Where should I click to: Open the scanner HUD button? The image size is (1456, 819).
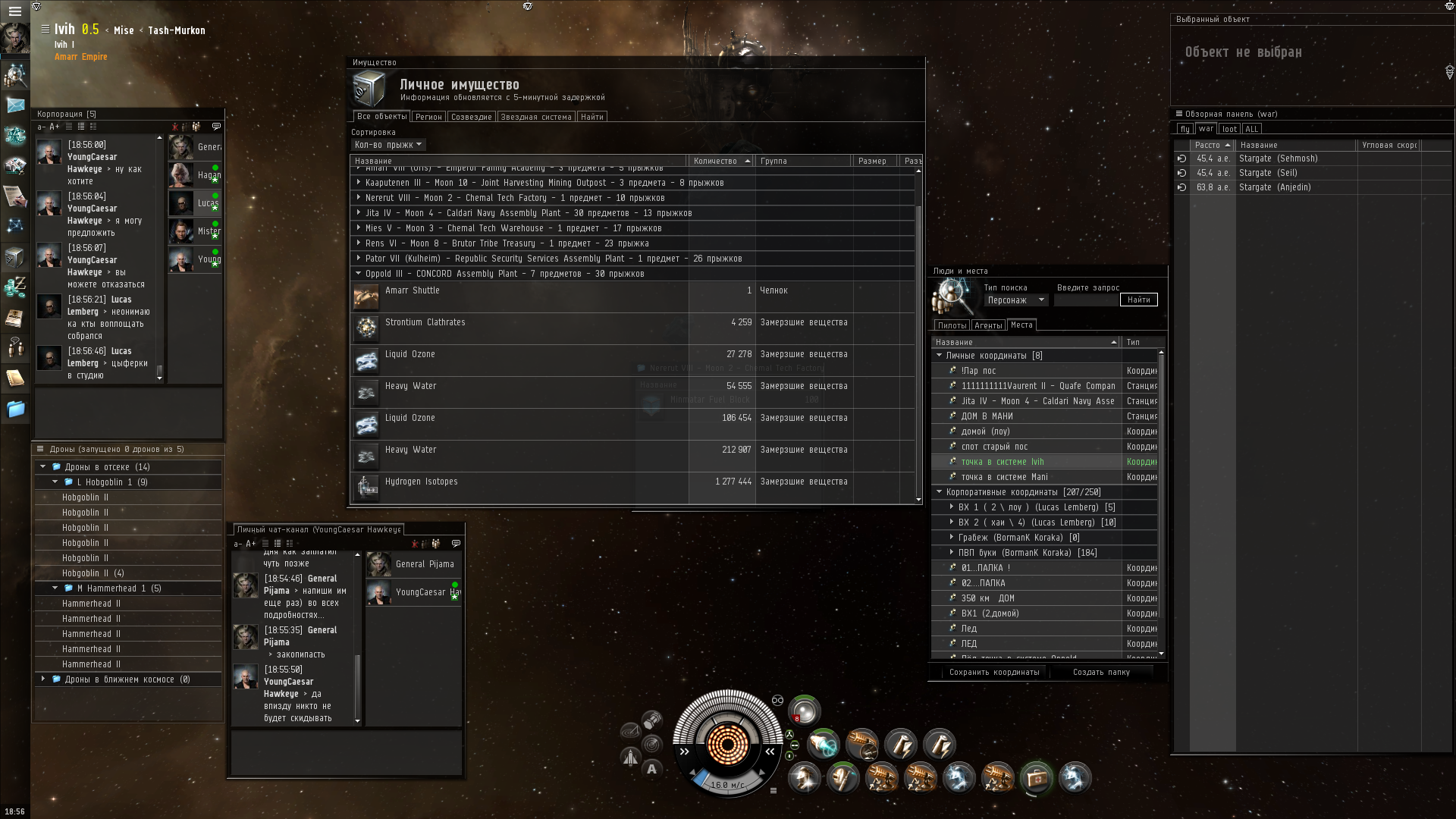point(651,744)
